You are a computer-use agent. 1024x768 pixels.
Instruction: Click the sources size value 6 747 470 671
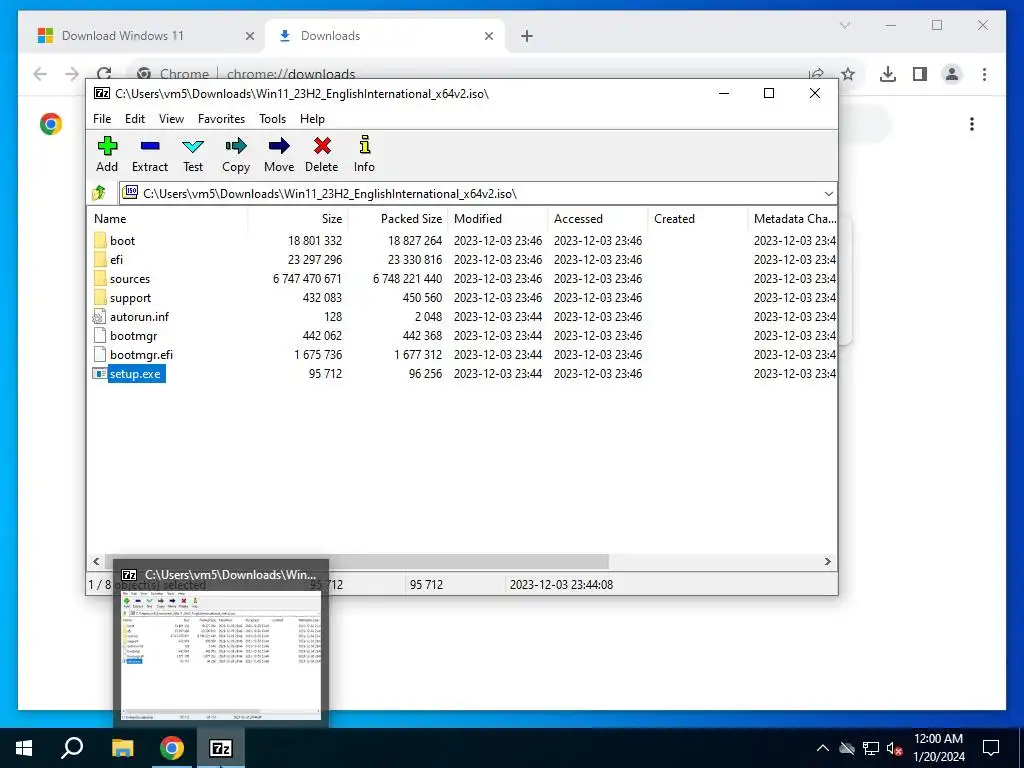point(307,279)
